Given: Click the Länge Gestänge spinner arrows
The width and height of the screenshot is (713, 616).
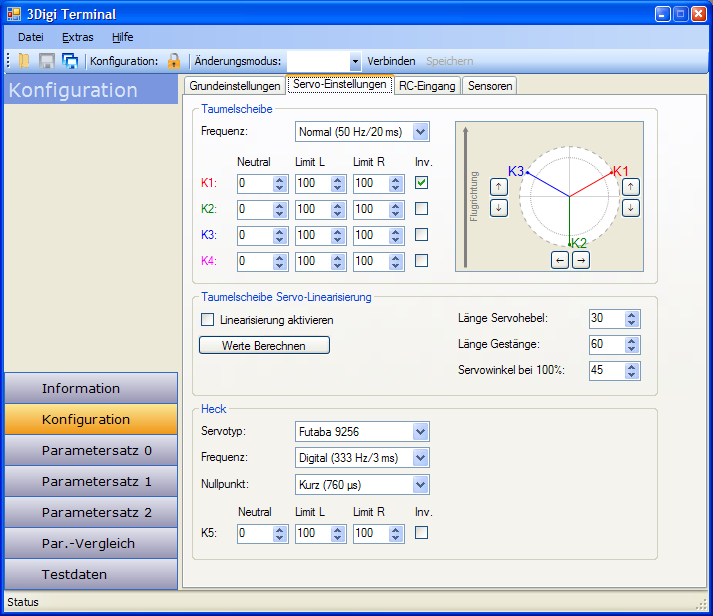Looking at the screenshot, I should coord(631,345).
